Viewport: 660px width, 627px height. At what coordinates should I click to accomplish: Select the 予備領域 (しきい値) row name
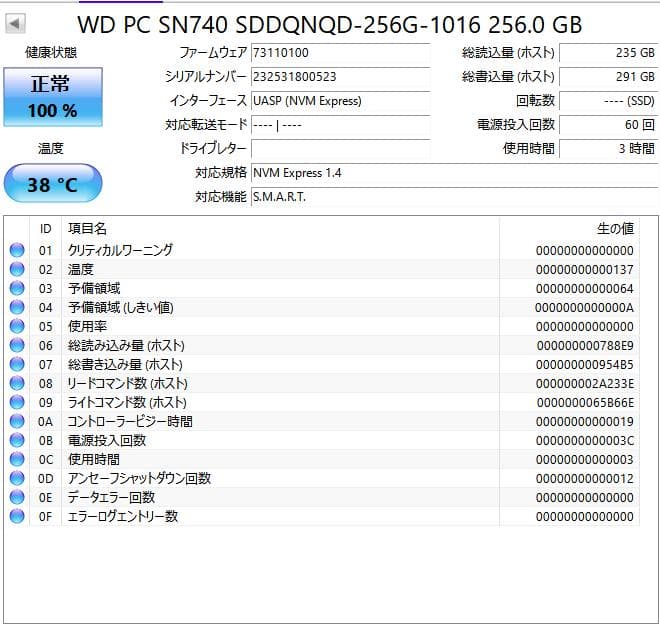pos(121,307)
